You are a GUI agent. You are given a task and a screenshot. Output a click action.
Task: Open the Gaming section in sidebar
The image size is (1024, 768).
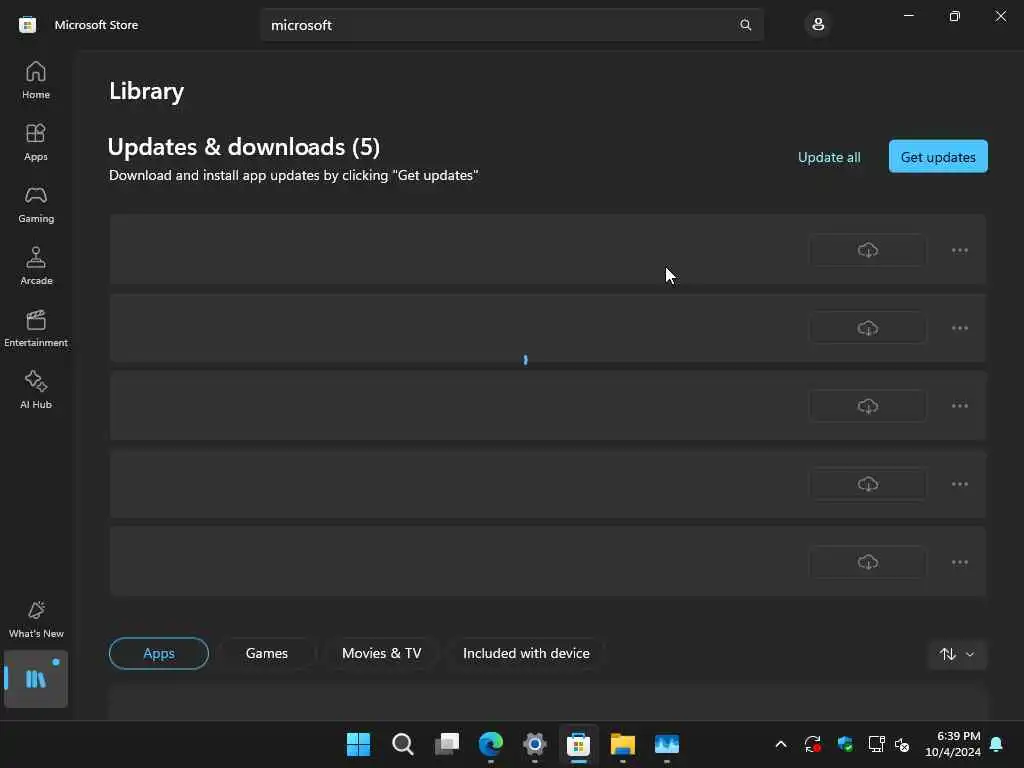click(36, 204)
